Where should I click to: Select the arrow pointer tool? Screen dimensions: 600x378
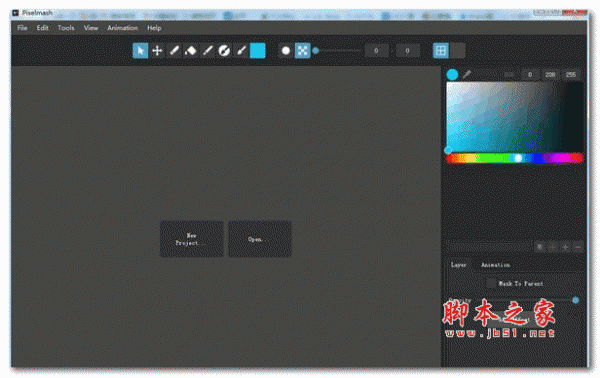point(140,51)
